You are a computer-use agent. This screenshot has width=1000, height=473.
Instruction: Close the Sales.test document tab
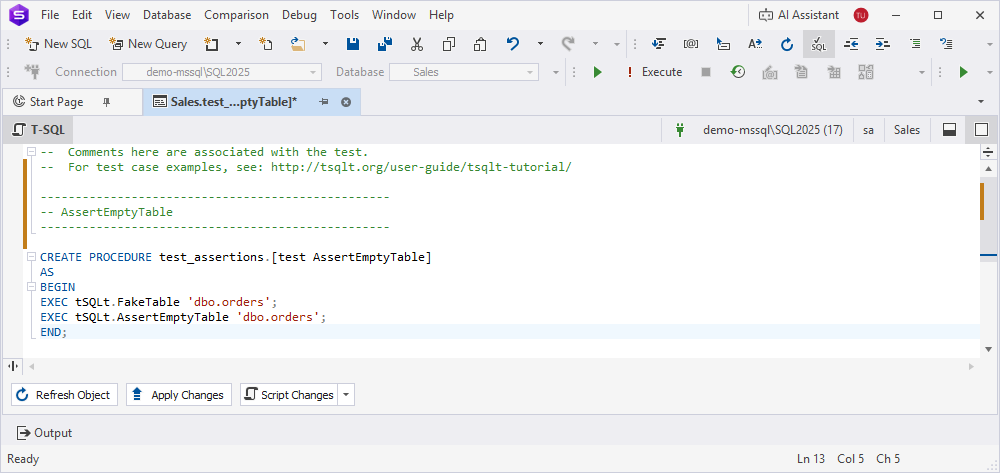click(x=346, y=102)
